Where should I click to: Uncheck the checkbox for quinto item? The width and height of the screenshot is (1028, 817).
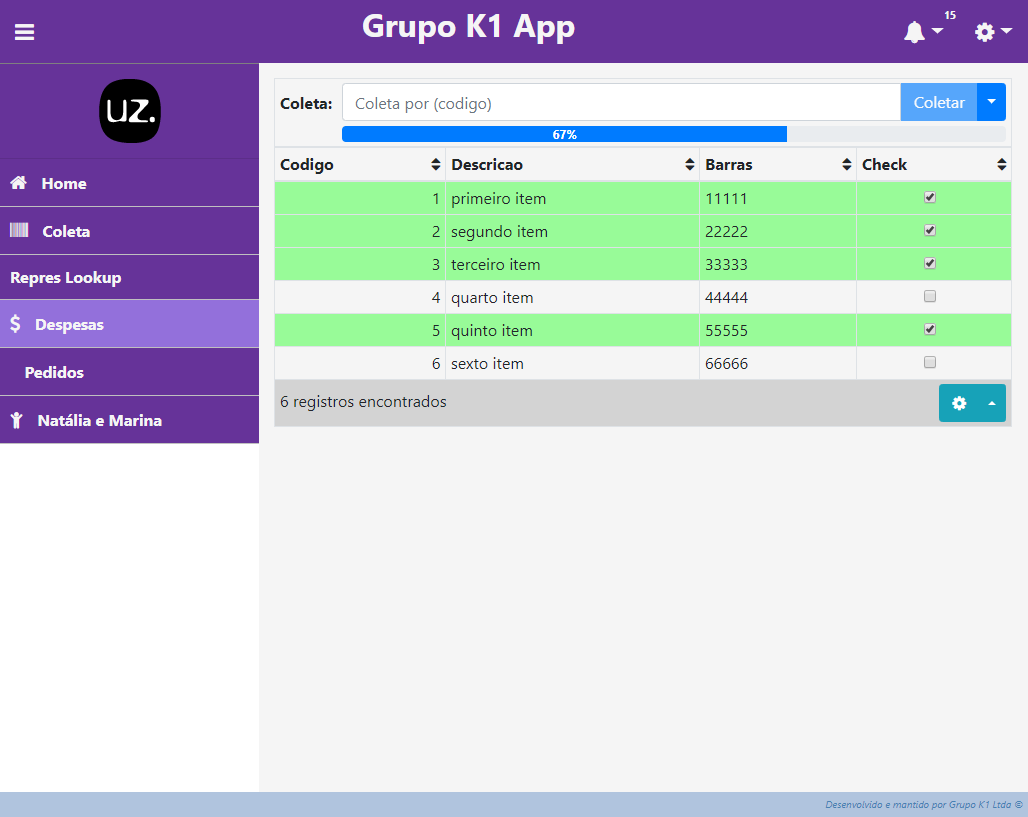(x=930, y=329)
